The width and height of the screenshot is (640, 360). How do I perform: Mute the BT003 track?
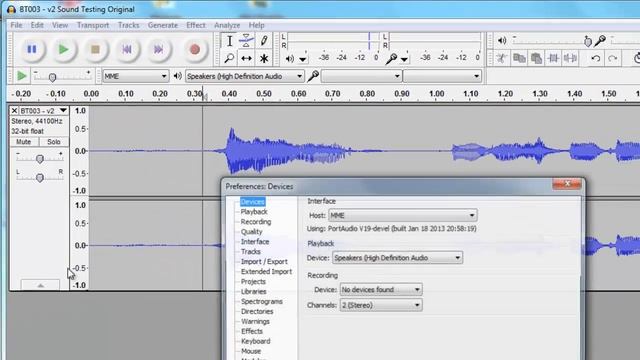click(x=23, y=142)
